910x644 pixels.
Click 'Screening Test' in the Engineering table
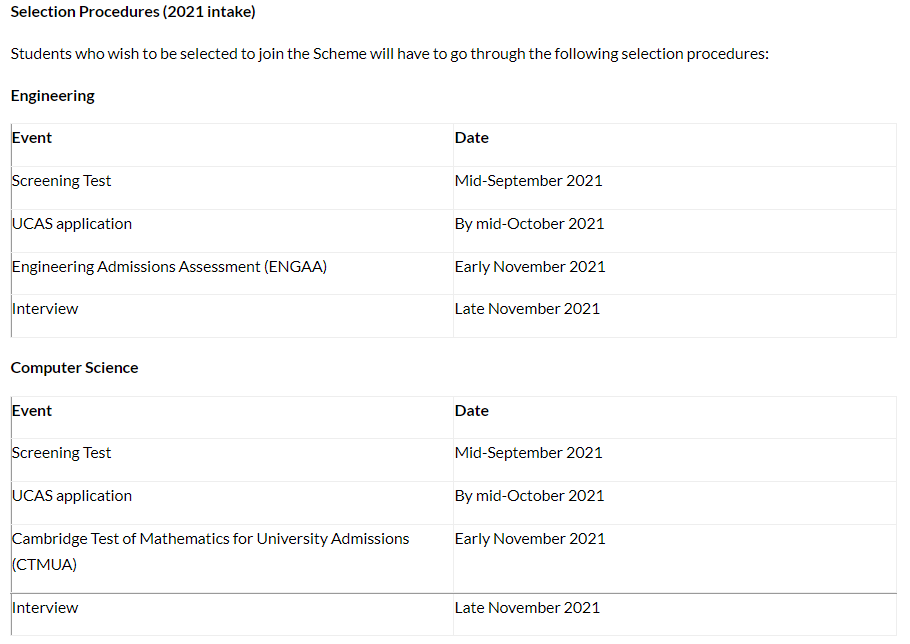pos(62,181)
